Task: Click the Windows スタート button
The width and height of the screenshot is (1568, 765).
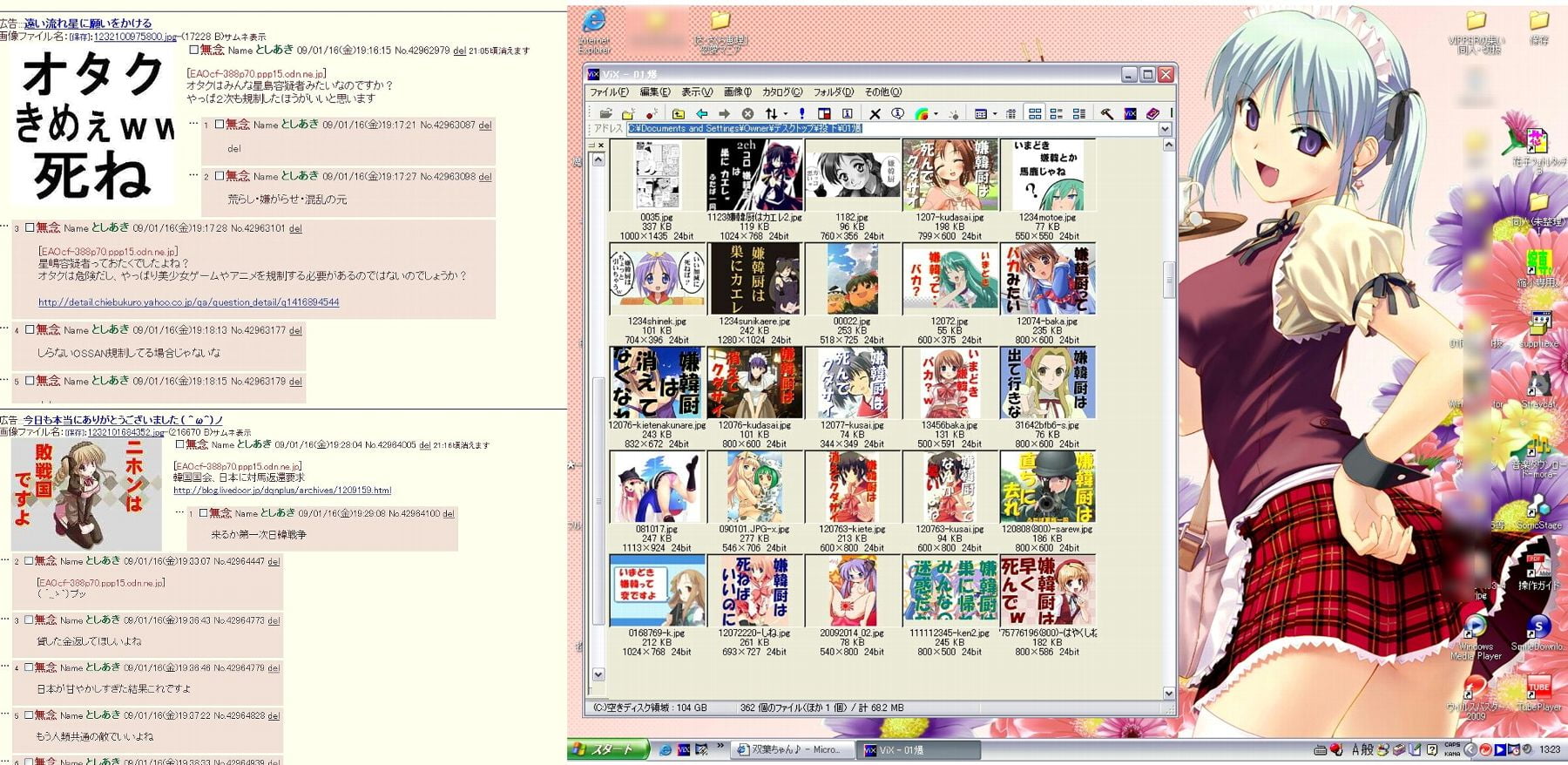Action: pyautogui.click(x=608, y=749)
